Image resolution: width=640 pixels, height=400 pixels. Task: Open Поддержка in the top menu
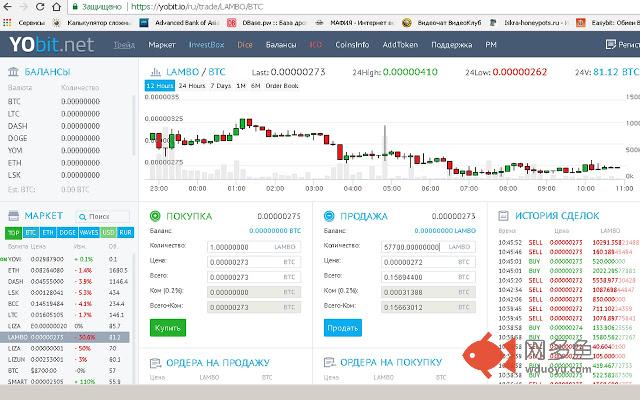pos(451,45)
